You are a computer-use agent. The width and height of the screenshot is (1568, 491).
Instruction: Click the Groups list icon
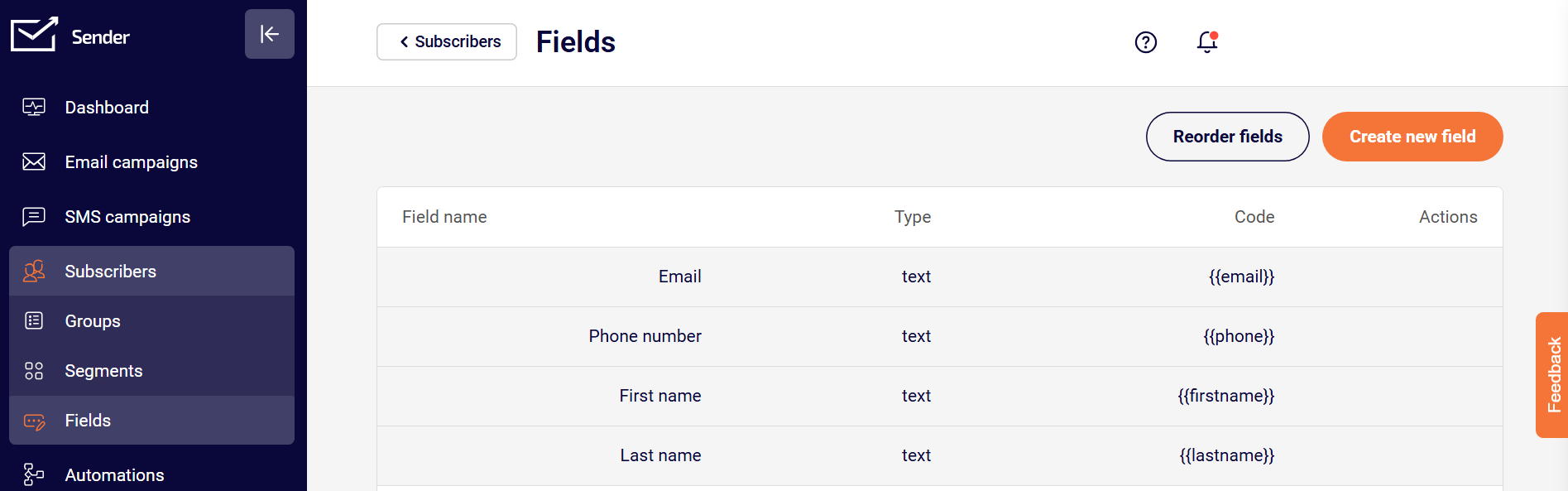[x=34, y=321]
